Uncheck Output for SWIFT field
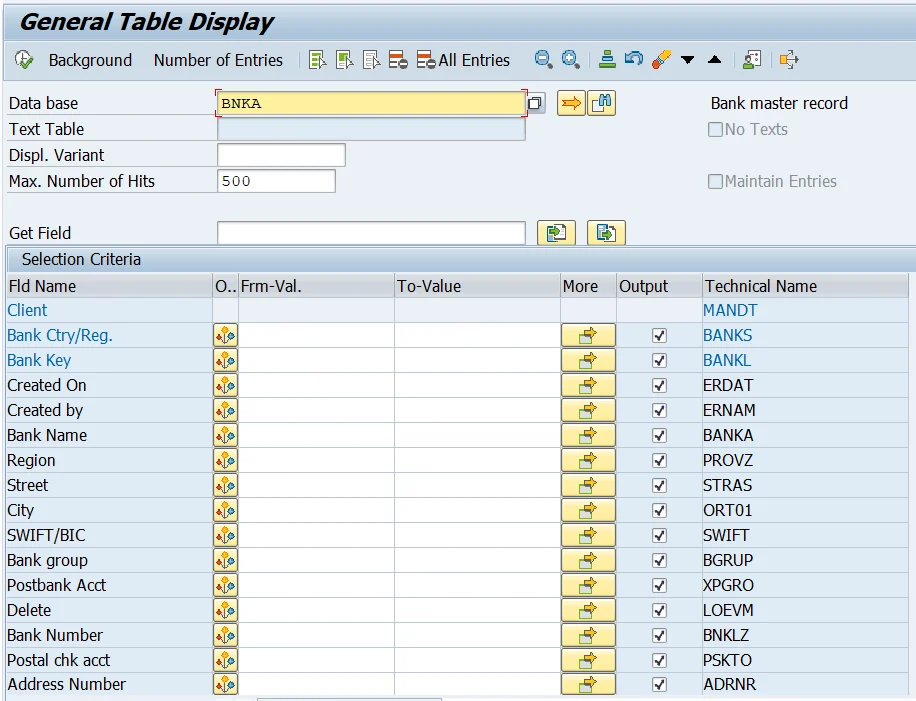The image size is (916, 701). point(660,536)
